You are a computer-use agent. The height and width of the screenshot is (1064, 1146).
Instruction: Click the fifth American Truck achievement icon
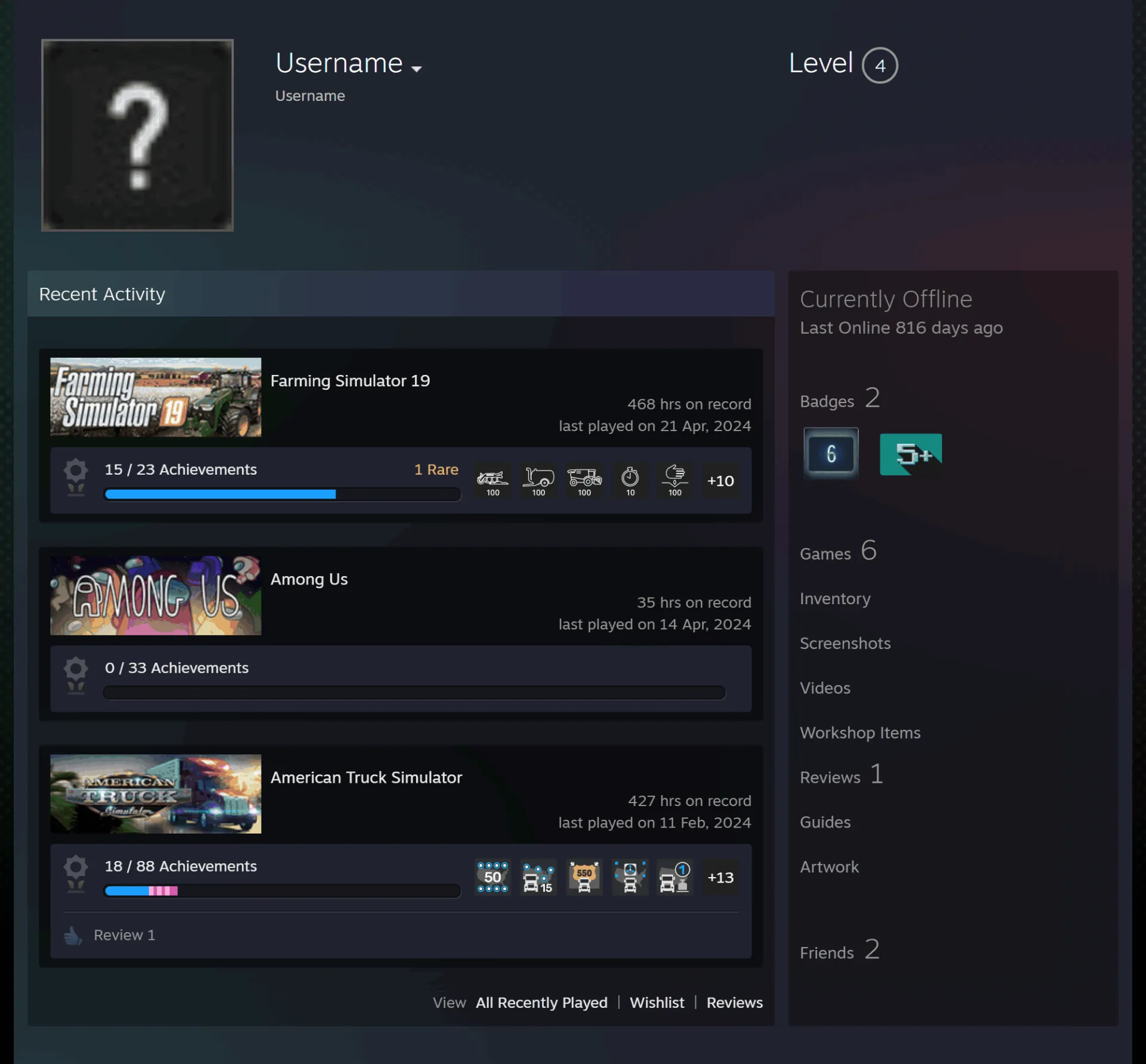(675, 877)
